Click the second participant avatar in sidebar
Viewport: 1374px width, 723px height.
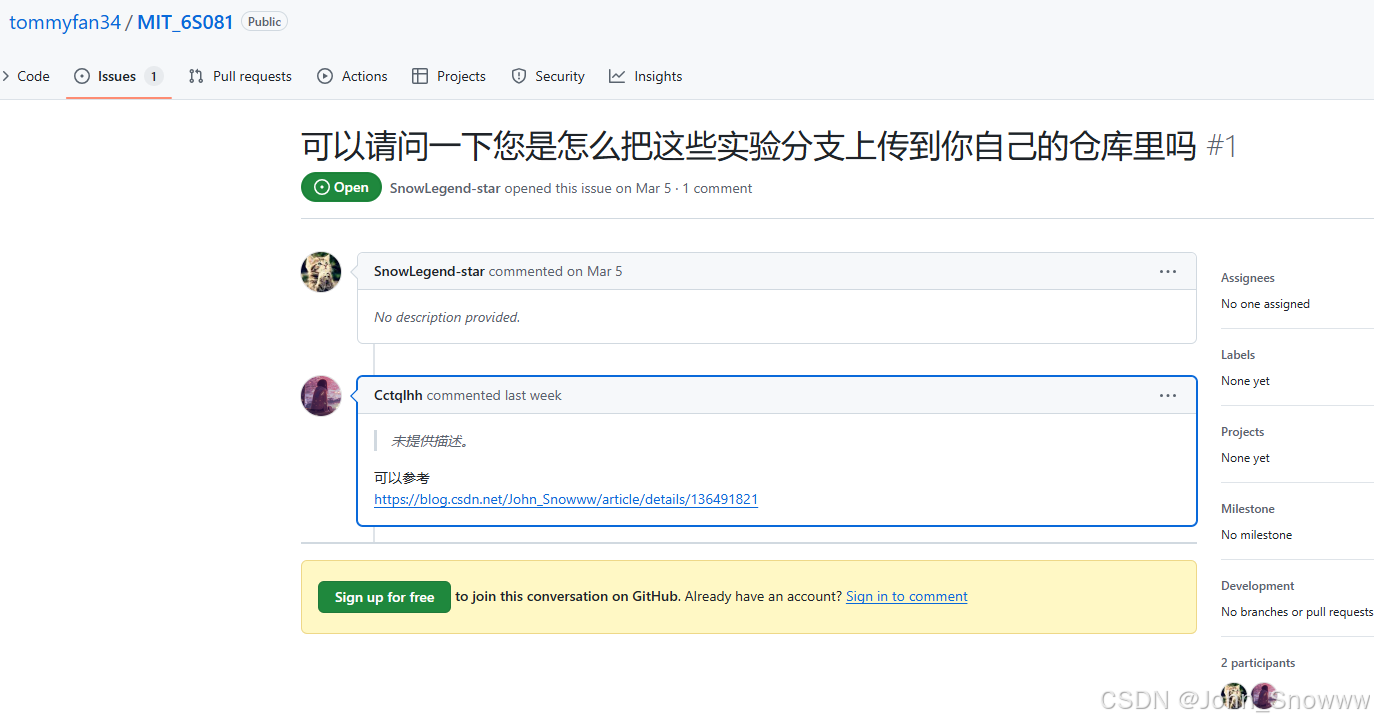[1263, 695]
